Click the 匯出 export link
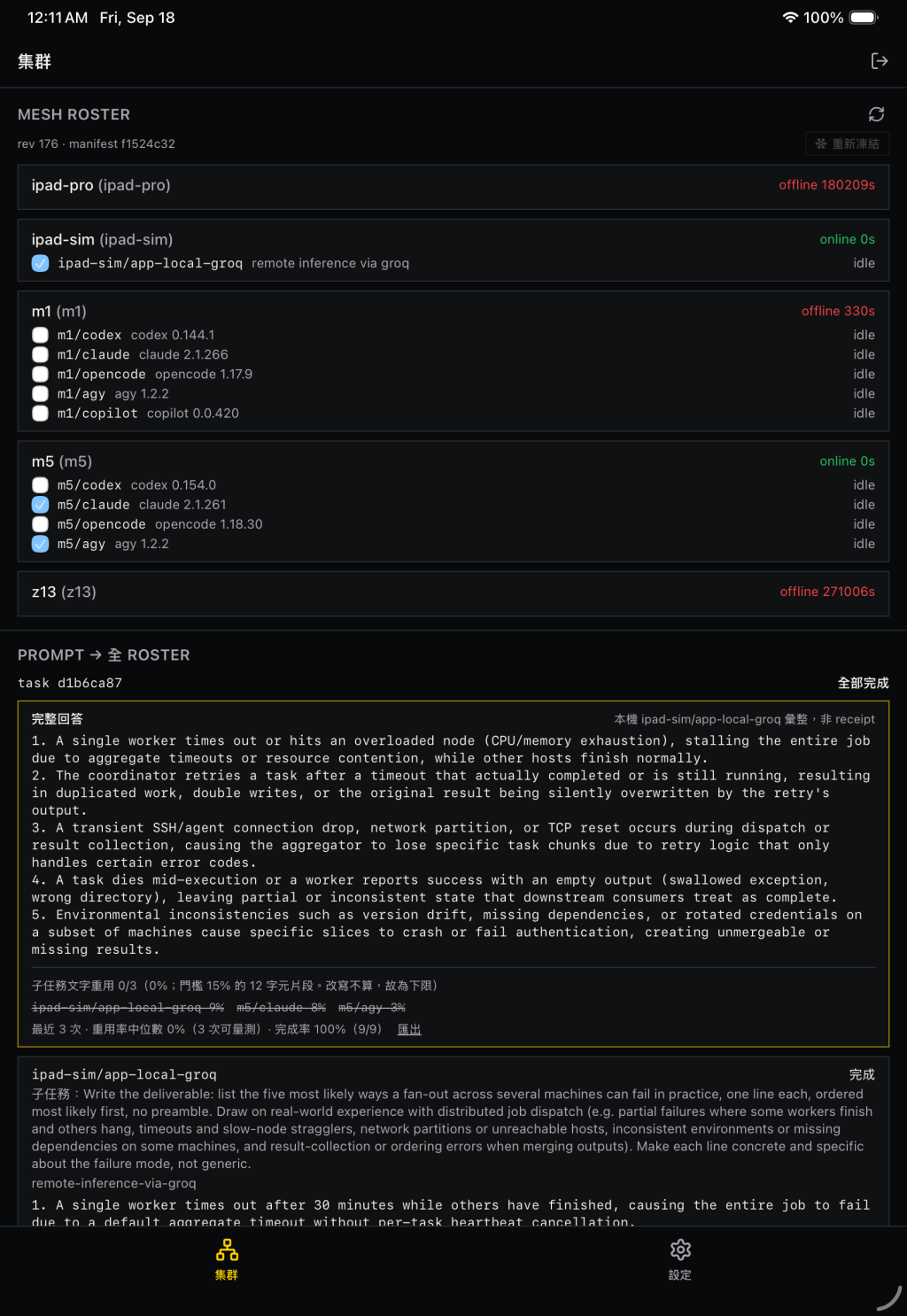Screen dimensions: 907x1316 click(x=409, y=1029)
